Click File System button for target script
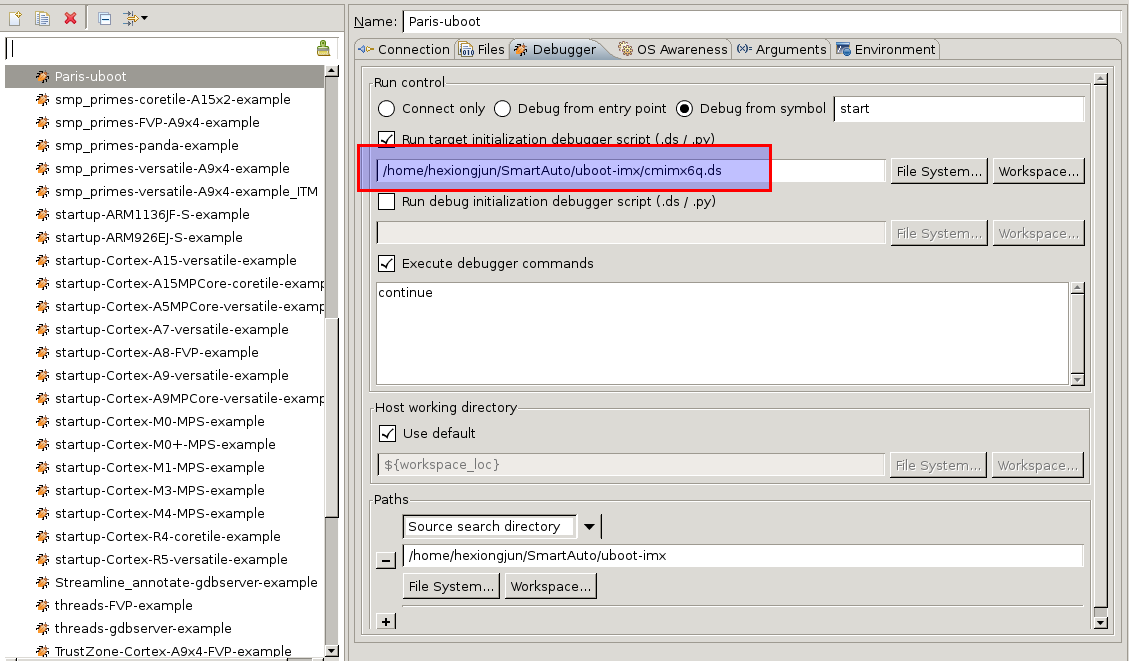Viewport: 1129px width, 661px height. (x=938, y=171)
